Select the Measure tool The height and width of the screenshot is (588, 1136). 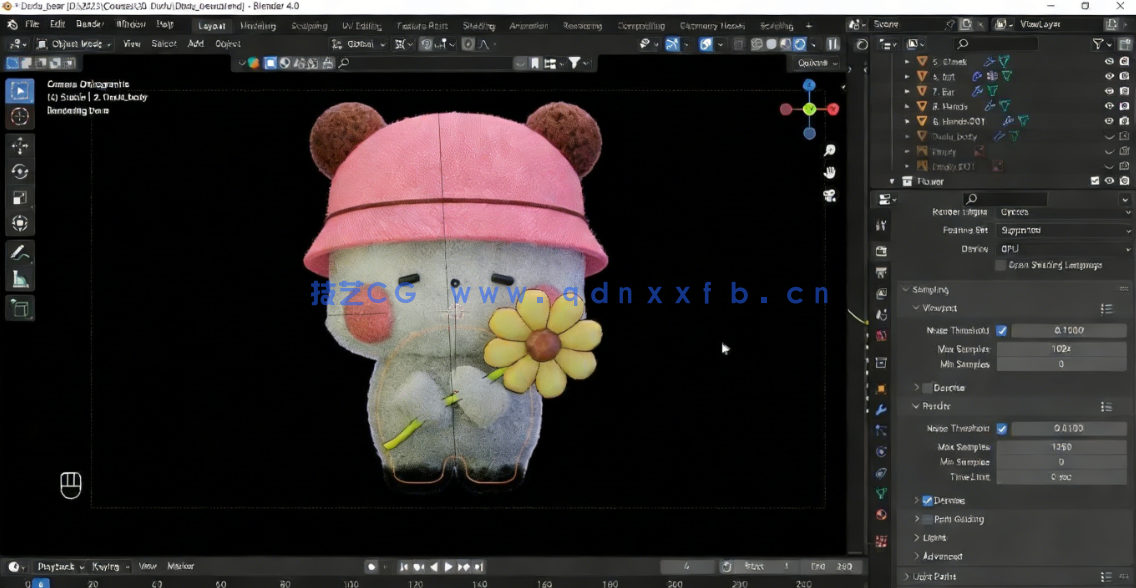coord(20,278)
